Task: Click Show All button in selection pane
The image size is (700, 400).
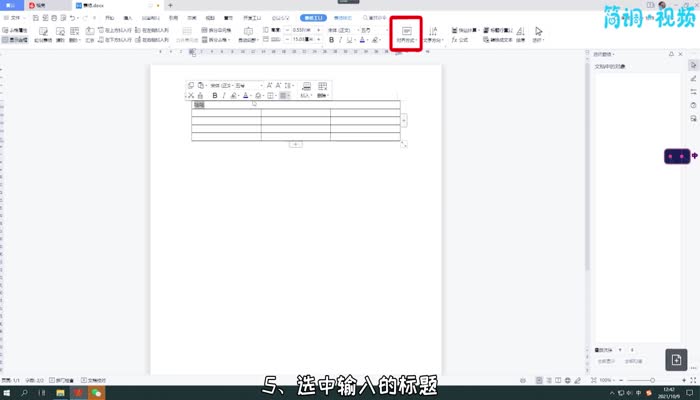Action: [x=605, y=359]
